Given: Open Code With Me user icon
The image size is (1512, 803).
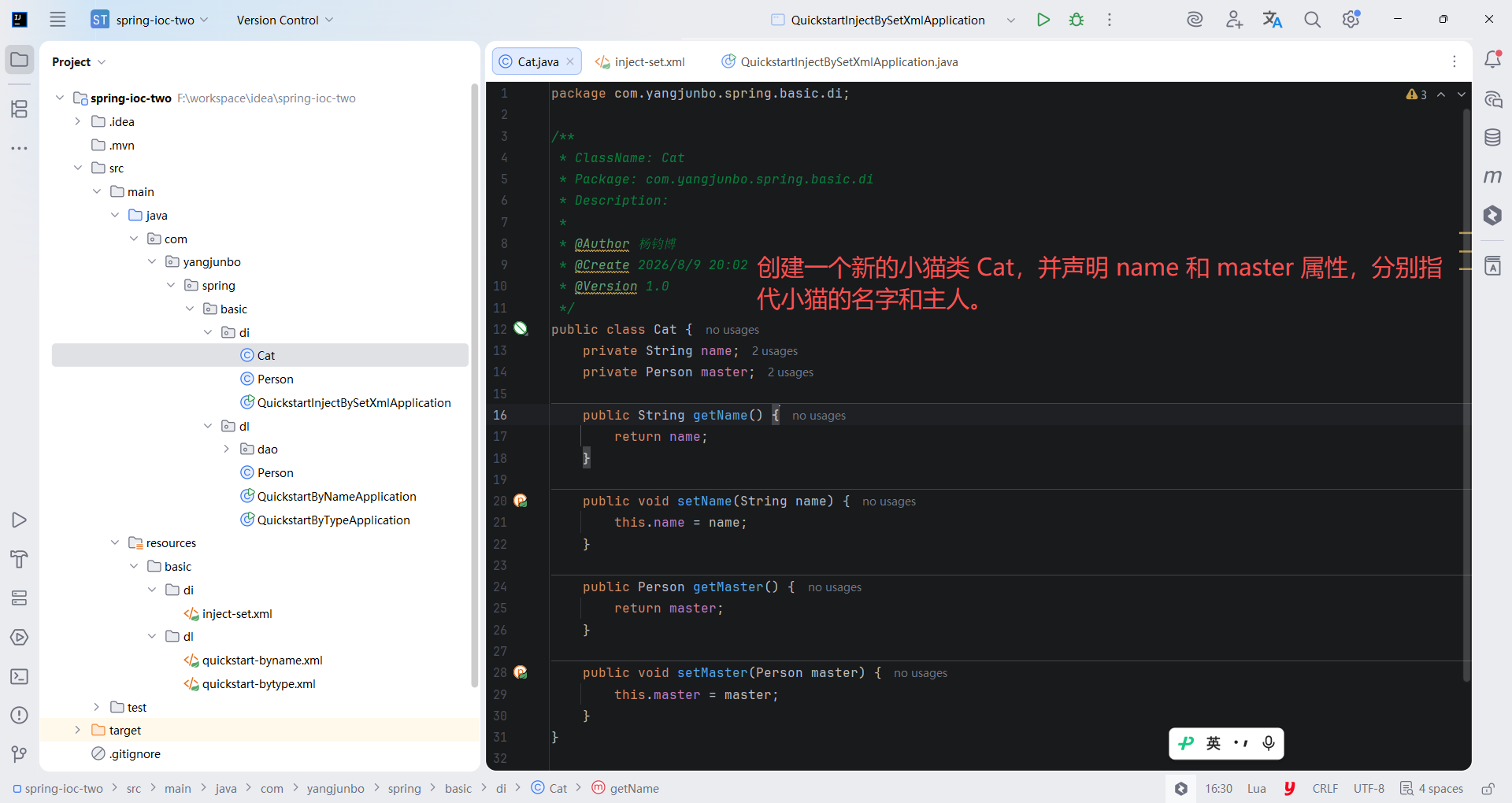Looking at the screenshot, I should tap(1234, 20).
